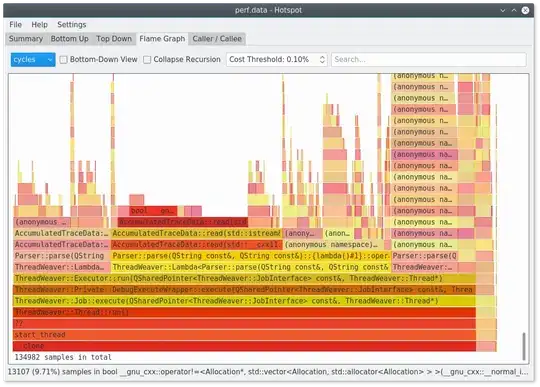Select the red bool __gnu frame block
Image resolution: width=540 pixels, height=387 pixels.
pyautogui.click(x=153, y=210)
